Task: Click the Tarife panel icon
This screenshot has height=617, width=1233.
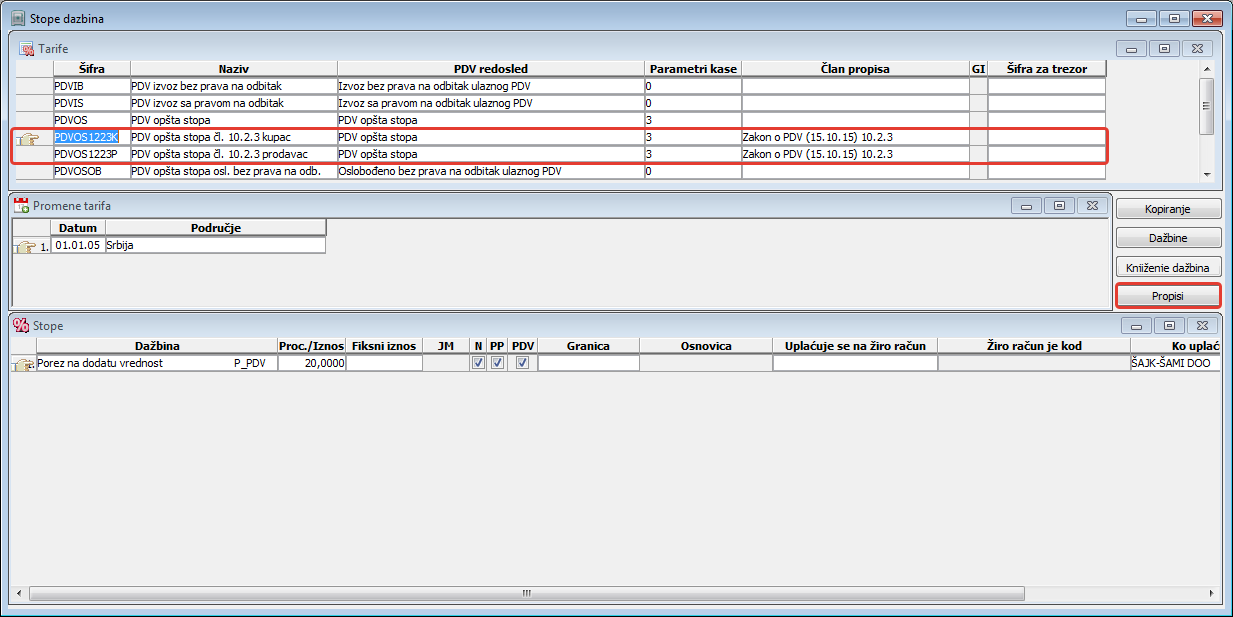Action: 26,48
